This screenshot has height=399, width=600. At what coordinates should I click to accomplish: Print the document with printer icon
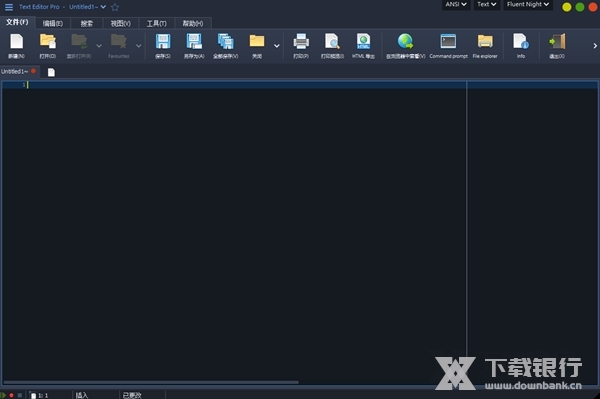(301, 41)
